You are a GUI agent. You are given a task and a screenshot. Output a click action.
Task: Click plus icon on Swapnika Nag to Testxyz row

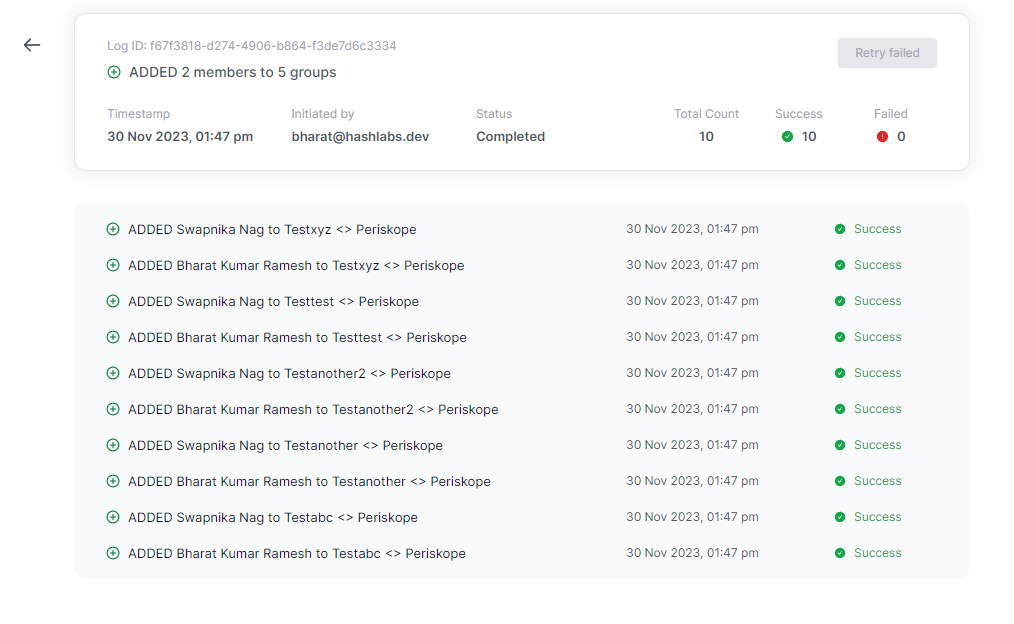coord(113,229)
